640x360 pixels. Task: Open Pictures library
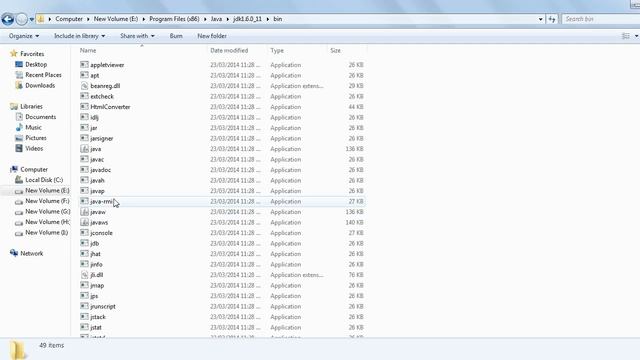coord(36,138)
